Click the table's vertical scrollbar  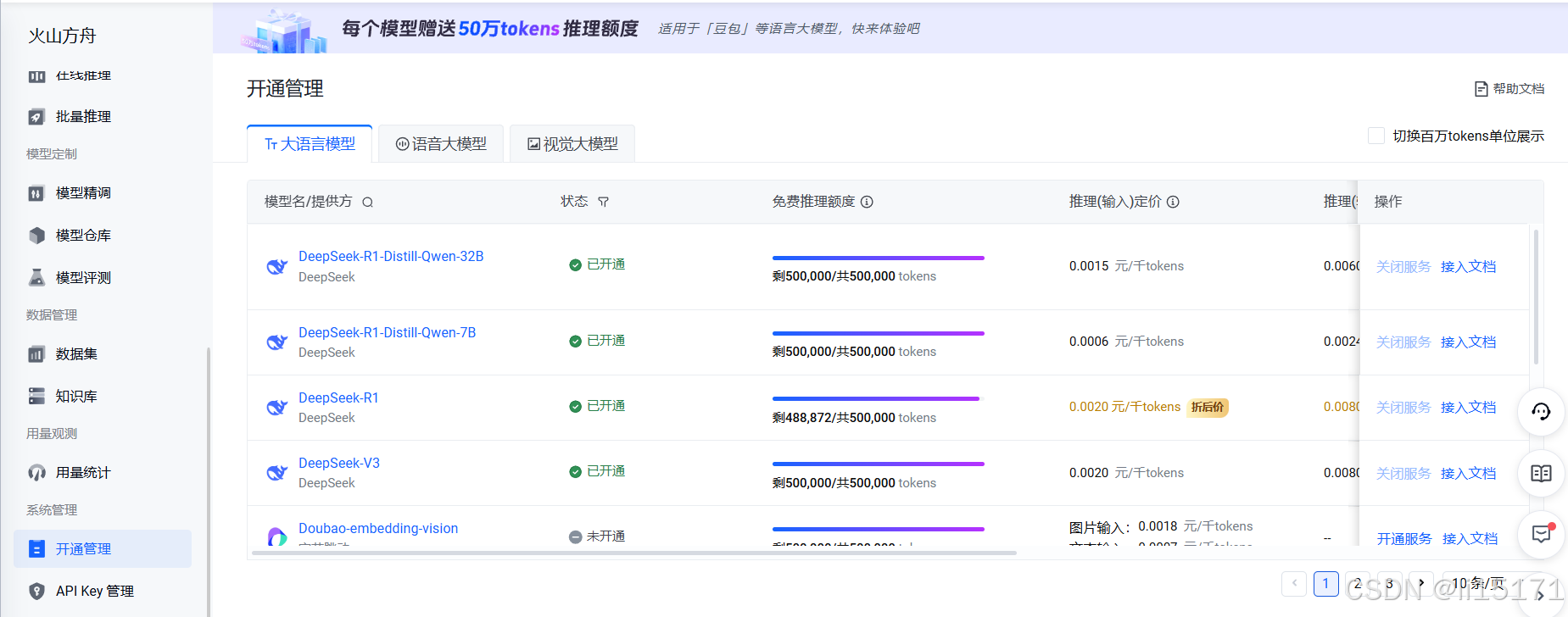pos(1536,297)
